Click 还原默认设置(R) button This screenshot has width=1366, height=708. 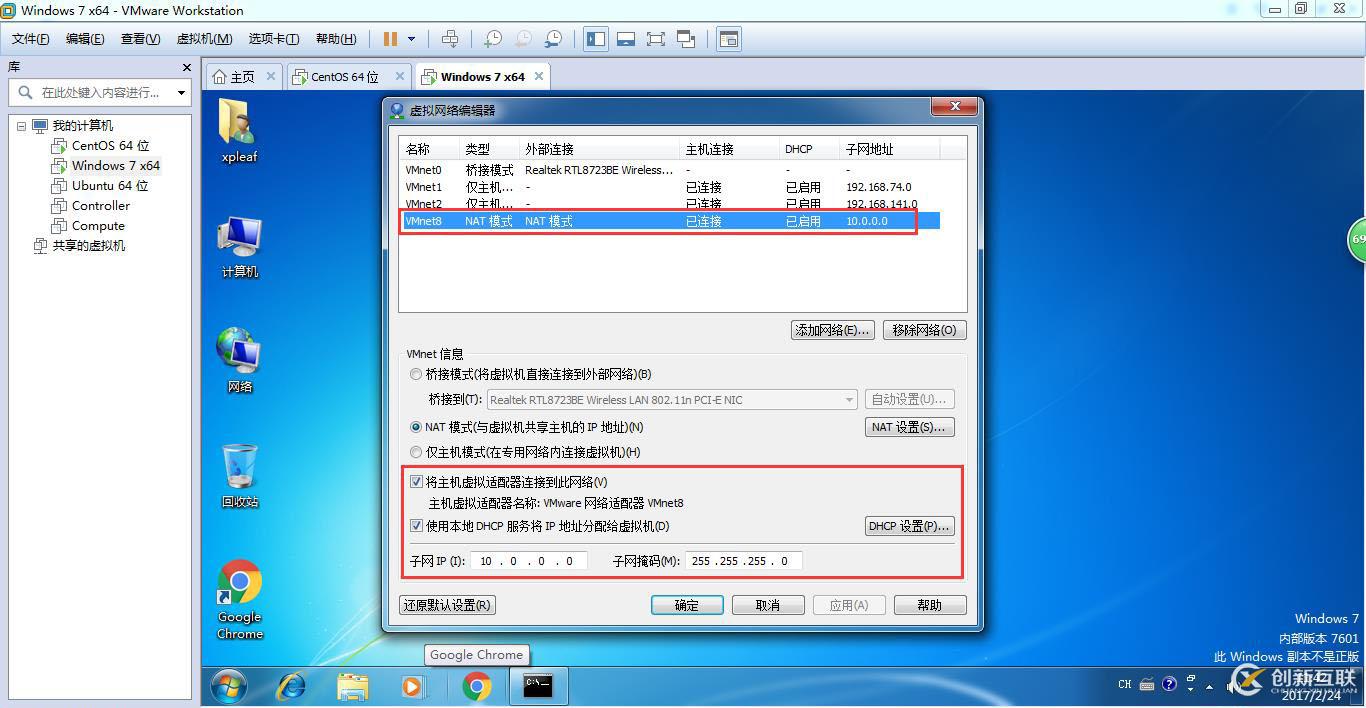(x=447, y=605)
